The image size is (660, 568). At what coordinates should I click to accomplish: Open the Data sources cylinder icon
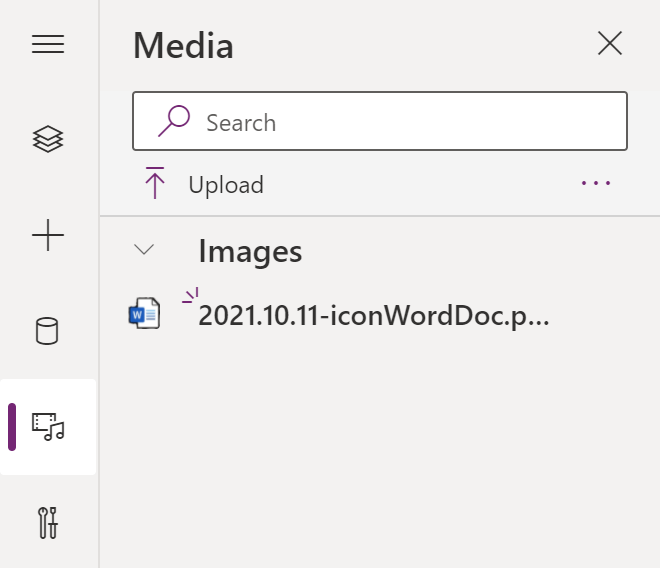pos(48,331)
